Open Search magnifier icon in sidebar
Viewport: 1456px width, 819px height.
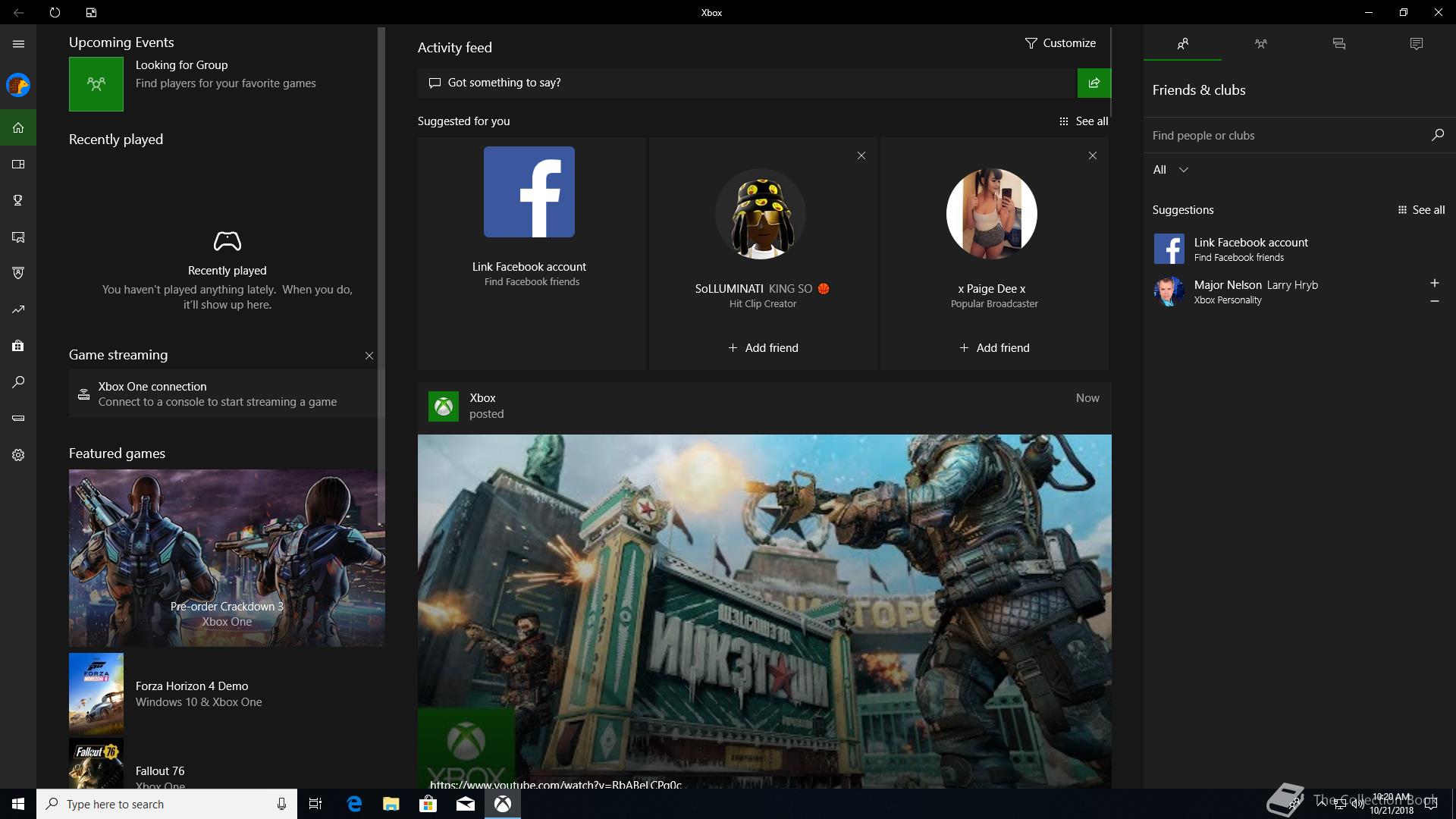[x=18, y=382]
